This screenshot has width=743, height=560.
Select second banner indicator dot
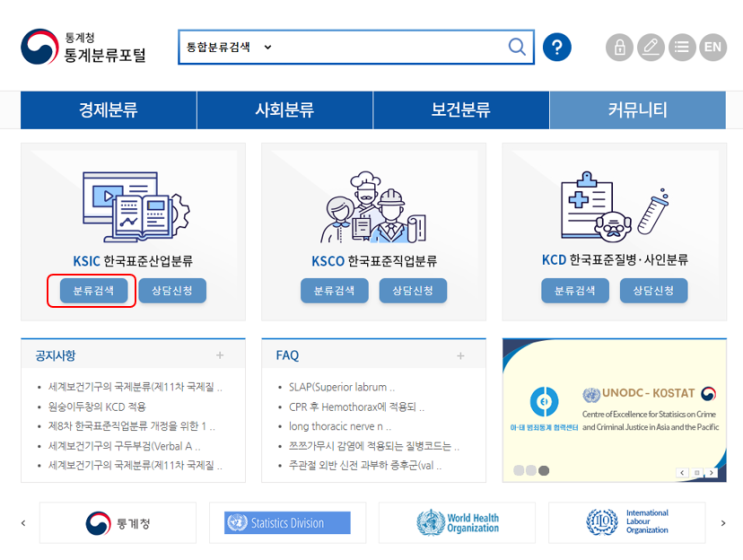531,470
